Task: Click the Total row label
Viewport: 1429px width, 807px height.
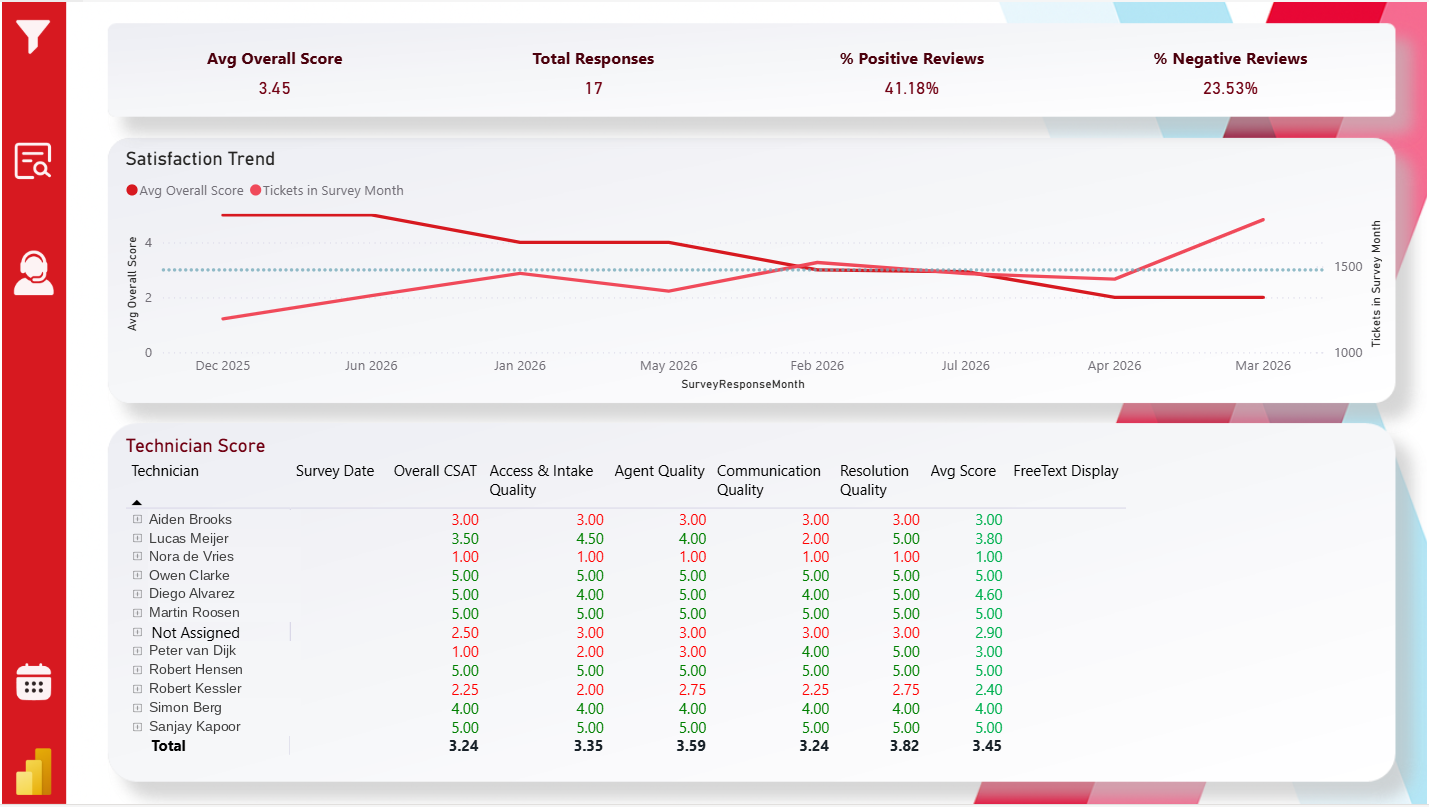Action: pos(168,746)
